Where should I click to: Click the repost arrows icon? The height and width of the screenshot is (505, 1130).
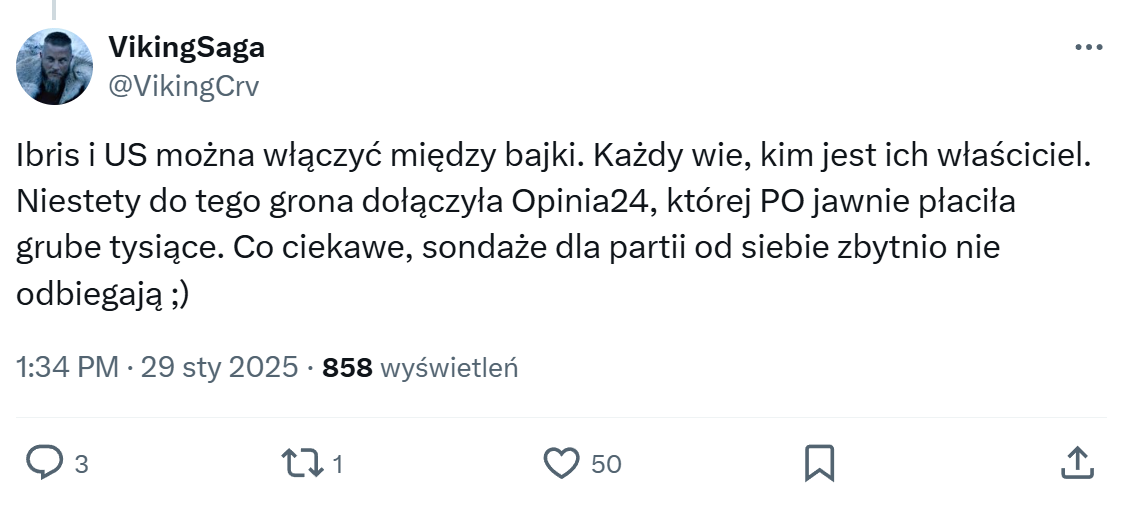coord(302,463)
